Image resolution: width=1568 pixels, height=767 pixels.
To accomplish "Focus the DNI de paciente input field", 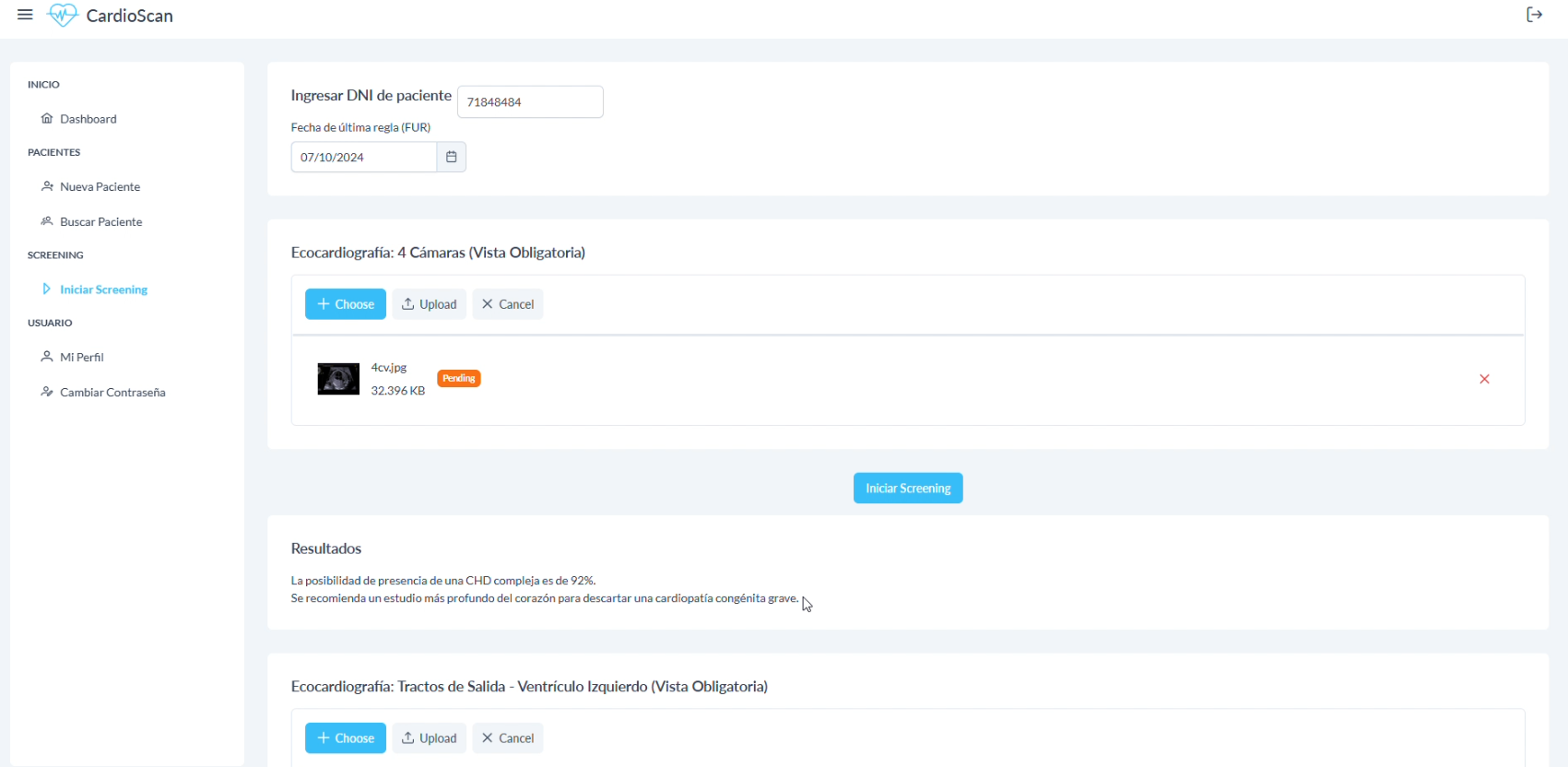I will tap(530, 102).
